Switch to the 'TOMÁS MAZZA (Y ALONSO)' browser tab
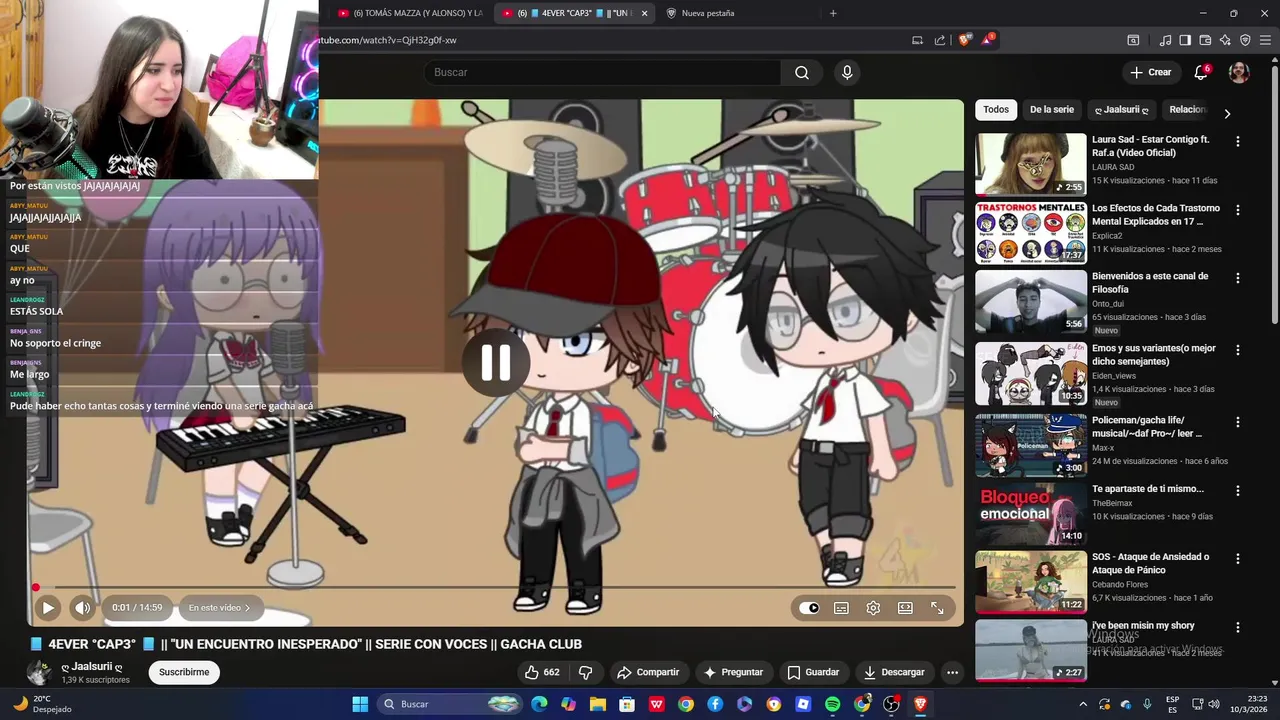The width and height of the screenshot is (1280, 720). click(410, 13)
